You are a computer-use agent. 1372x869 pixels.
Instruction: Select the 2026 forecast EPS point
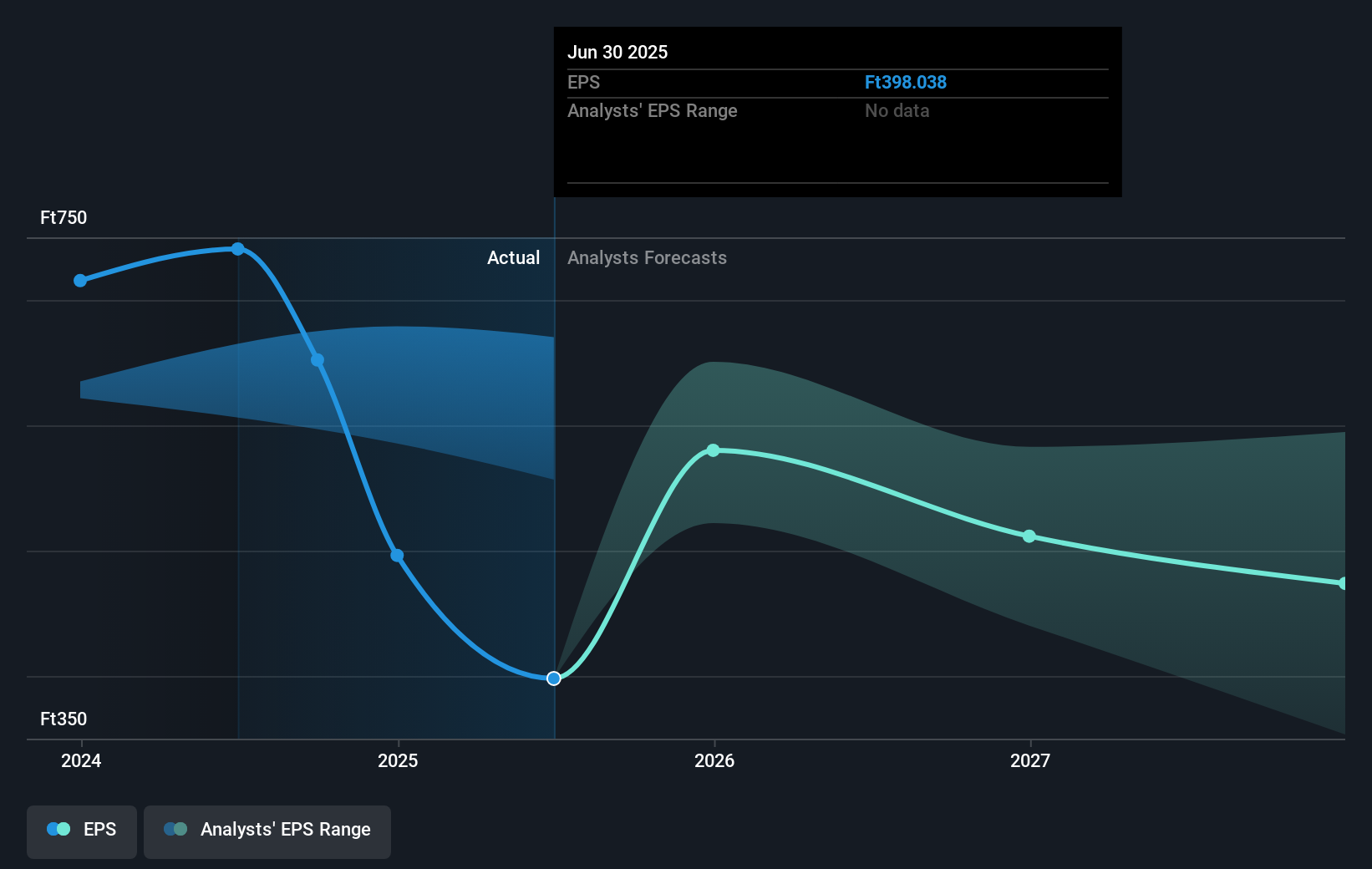point(713,450)
